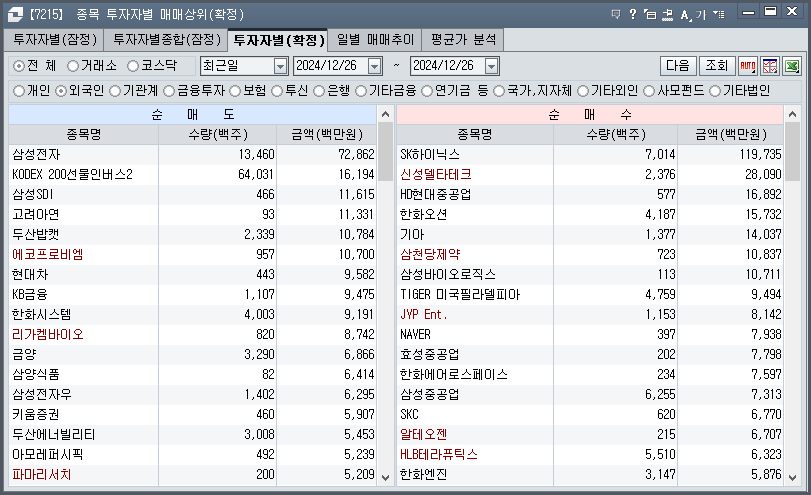Open font size A setting icon
The width and height of the screenshot is (811, 495).
point(685,14)
